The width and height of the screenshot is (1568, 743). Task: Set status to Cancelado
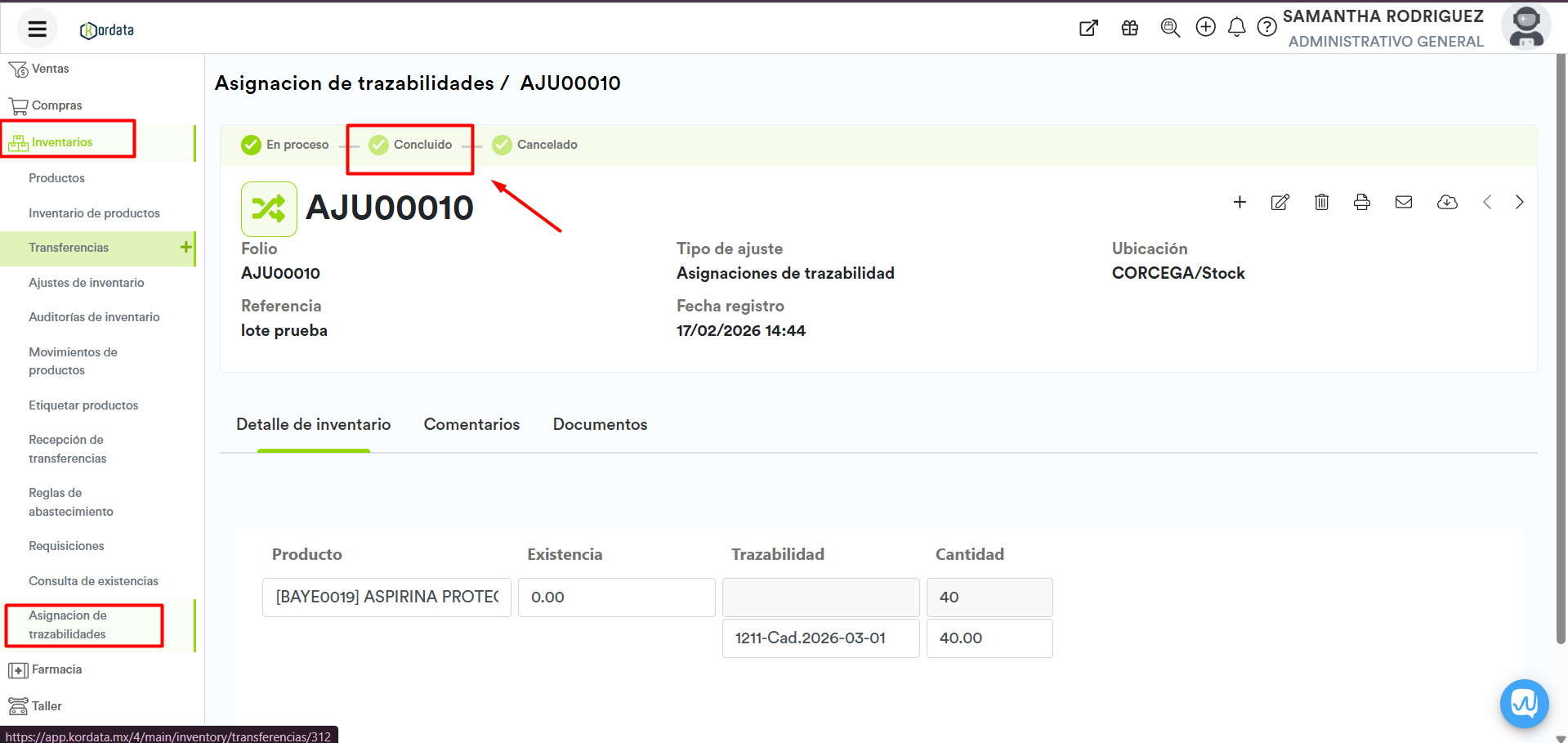pyautogui.click(x=535, y=145)
